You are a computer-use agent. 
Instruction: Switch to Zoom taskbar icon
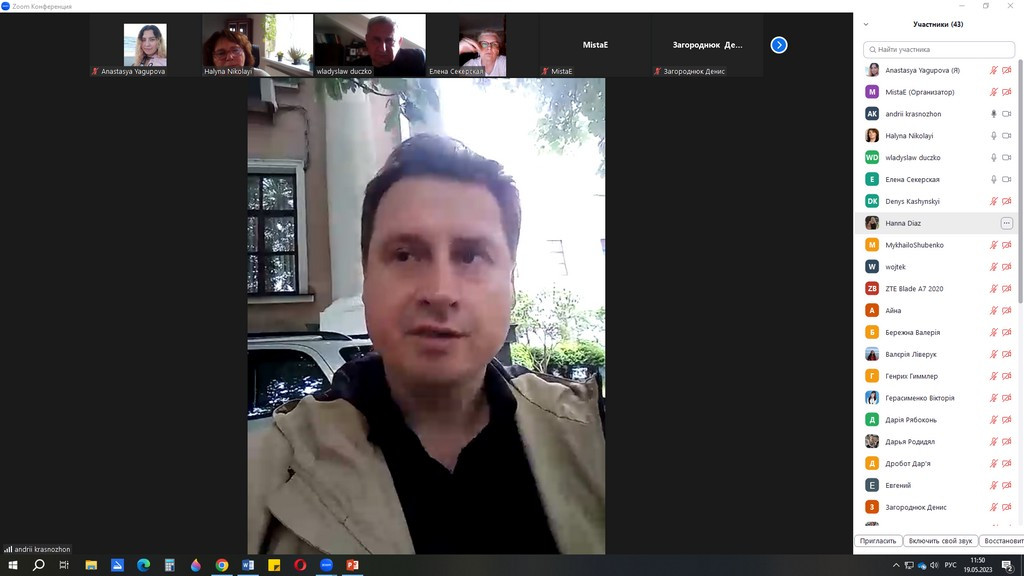point(327,565)
